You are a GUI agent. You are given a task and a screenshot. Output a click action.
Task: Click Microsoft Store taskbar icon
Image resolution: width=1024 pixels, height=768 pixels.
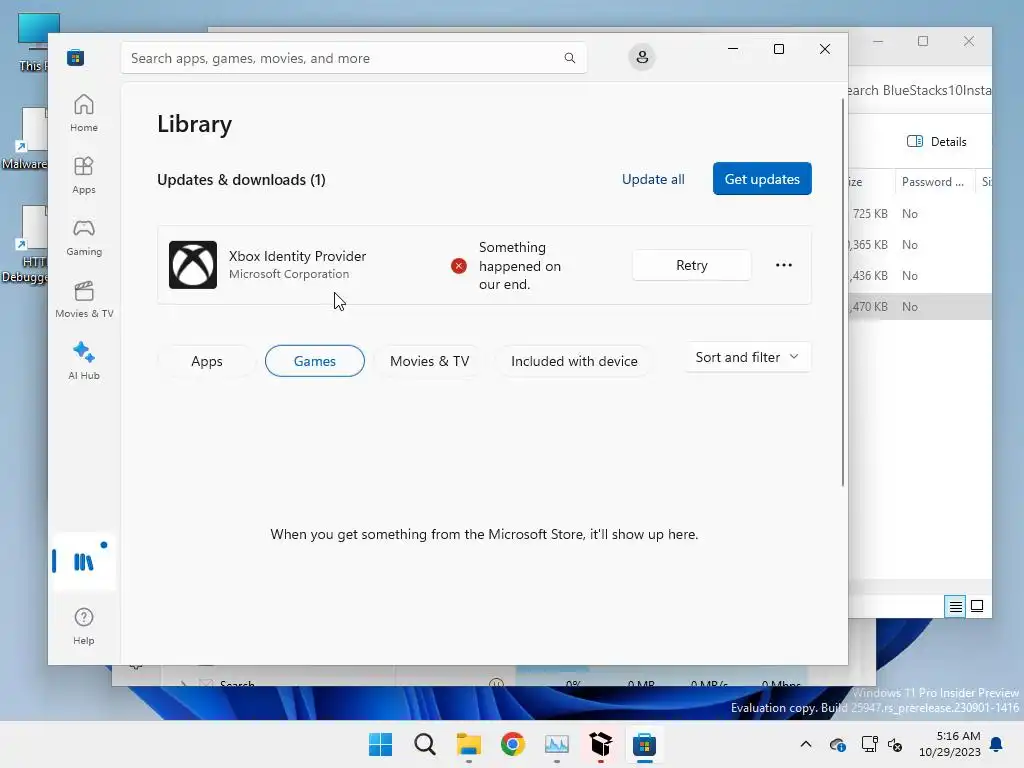(645, 744)
